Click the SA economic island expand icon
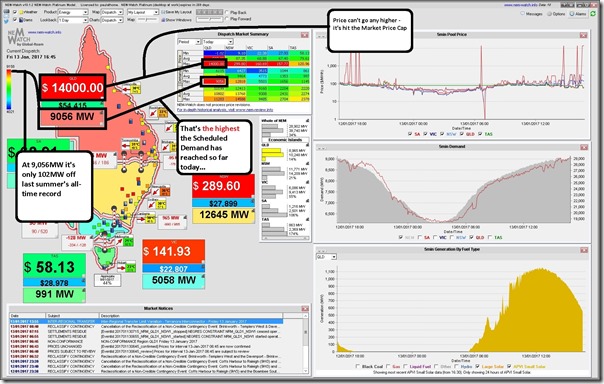 (x=307, y=201)
